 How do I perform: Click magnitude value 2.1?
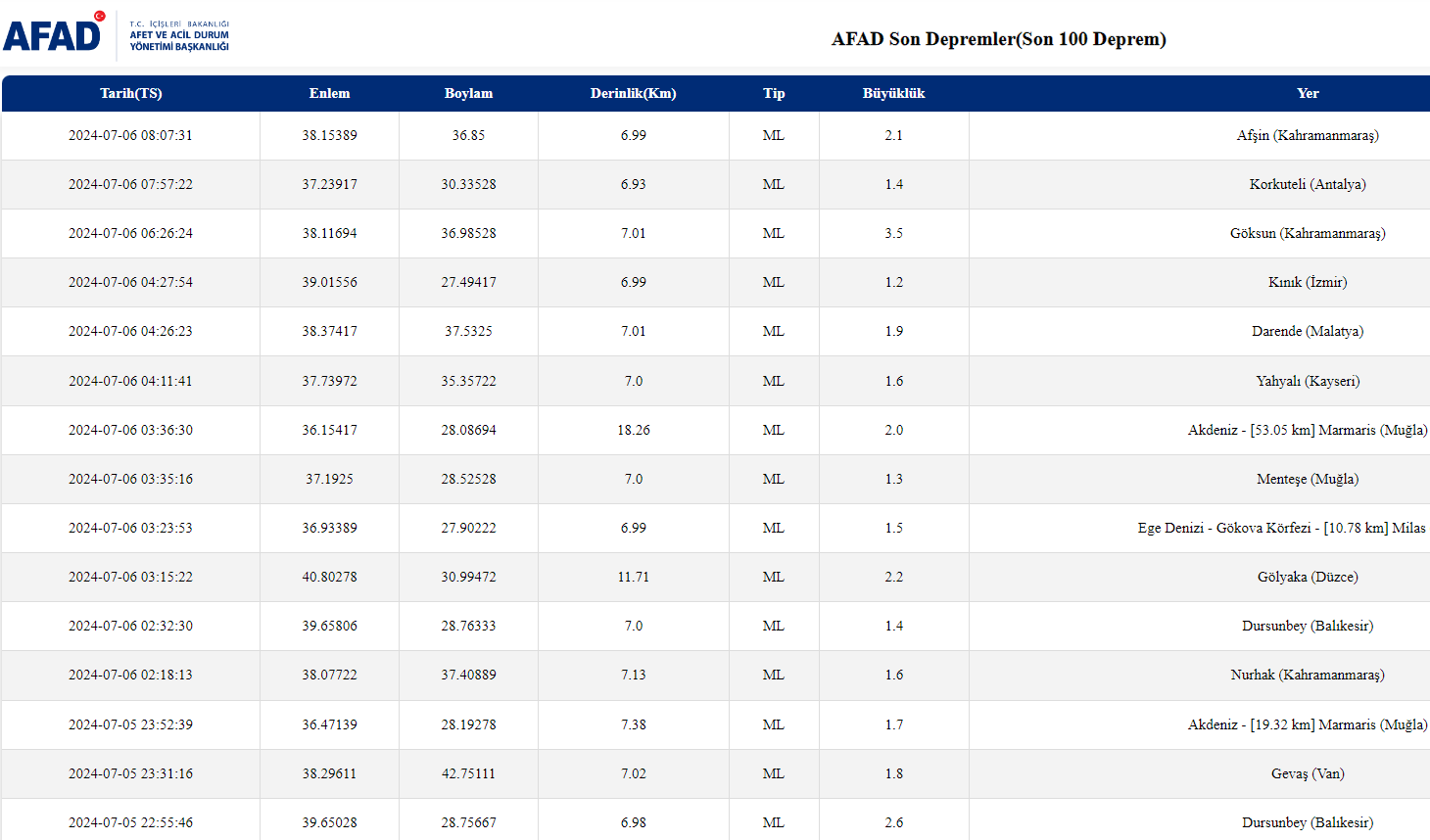click(x=893, y=135)
